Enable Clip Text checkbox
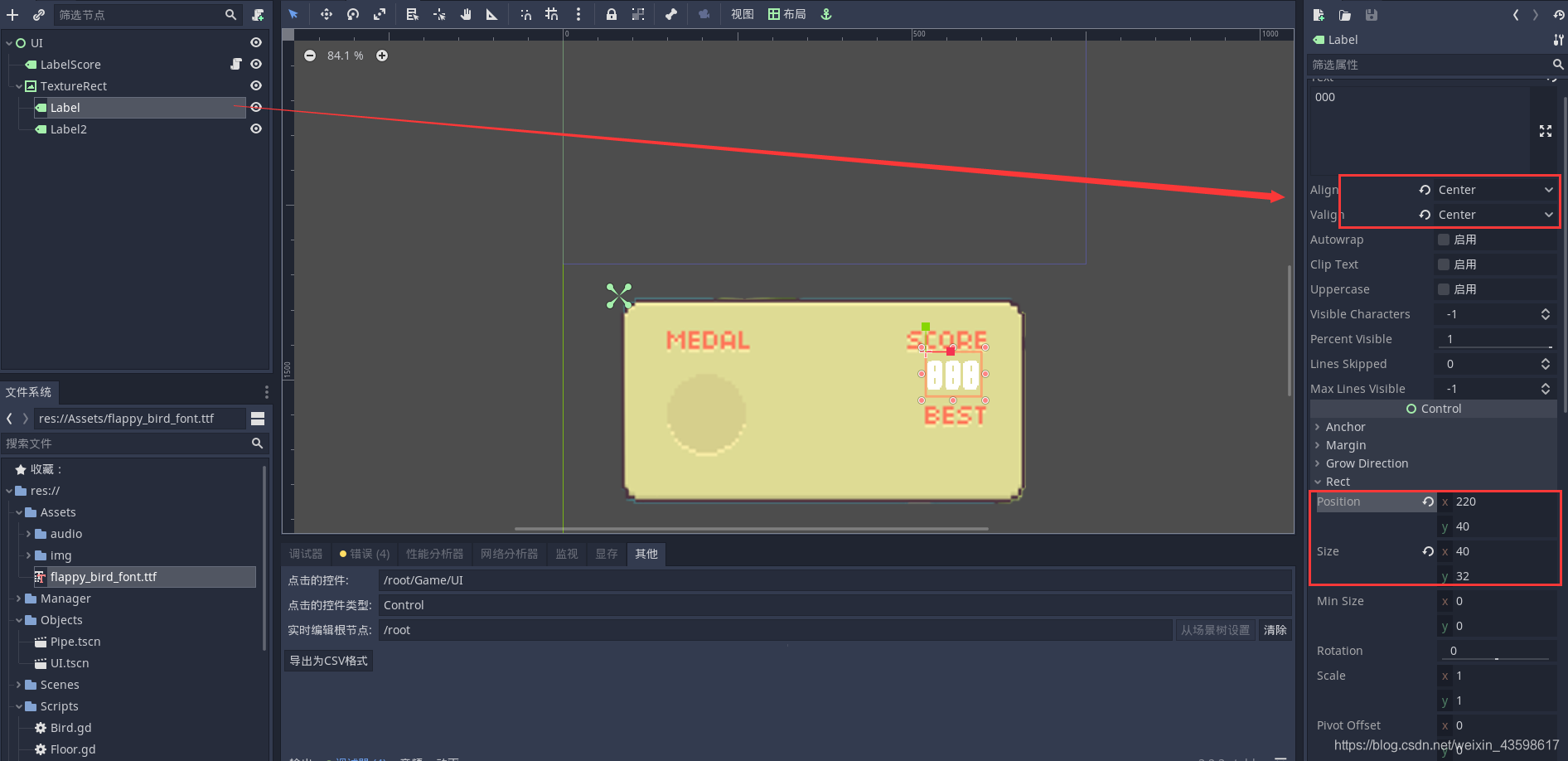Screen dimensions: 1568x761 click(x=1444, y=264)
